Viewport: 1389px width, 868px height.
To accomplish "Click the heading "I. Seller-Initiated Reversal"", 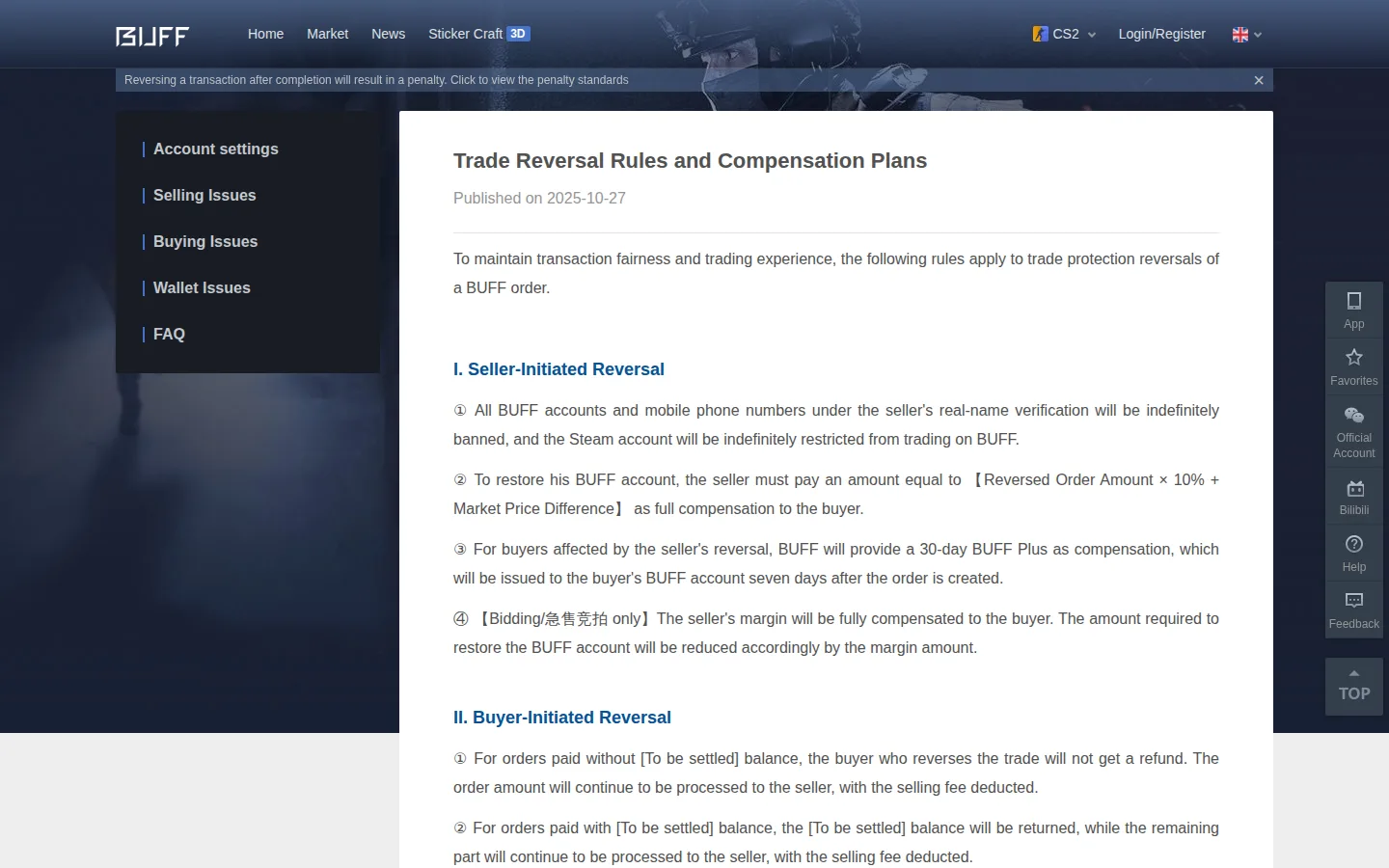I will [558, 369].
